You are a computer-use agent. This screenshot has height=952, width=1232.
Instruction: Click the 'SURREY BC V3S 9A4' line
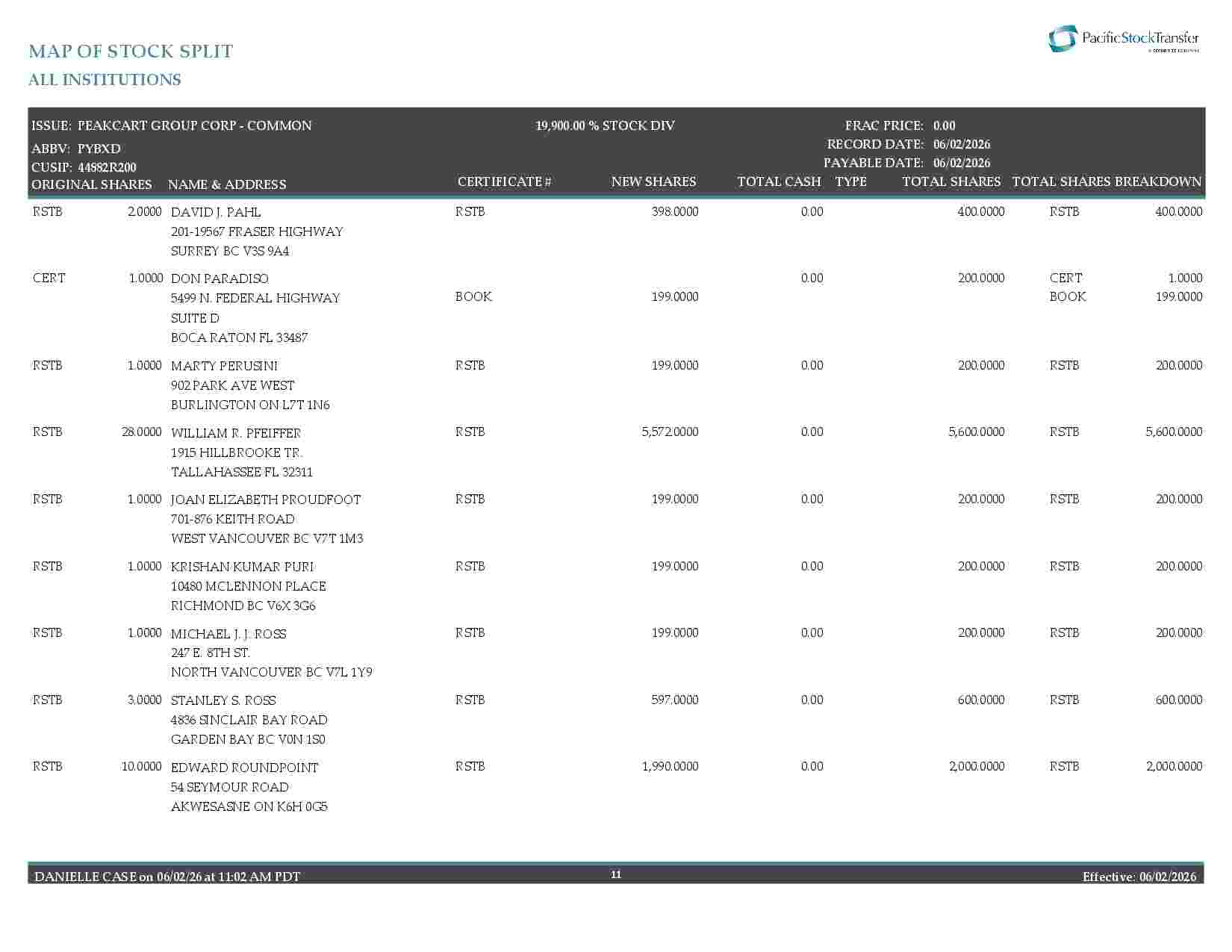tap(230, 251)
